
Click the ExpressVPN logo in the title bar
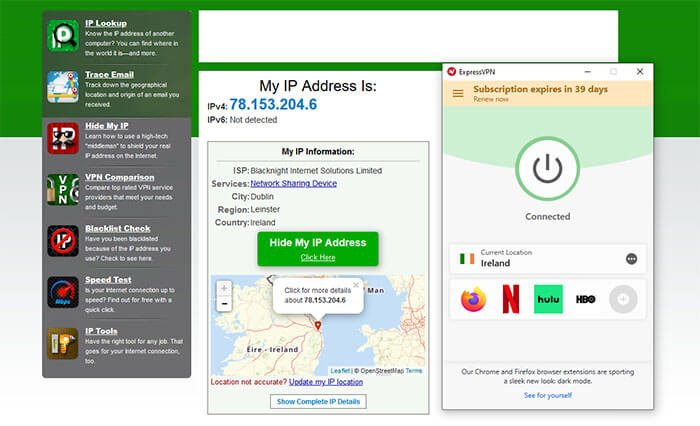[x=452, y=71]
